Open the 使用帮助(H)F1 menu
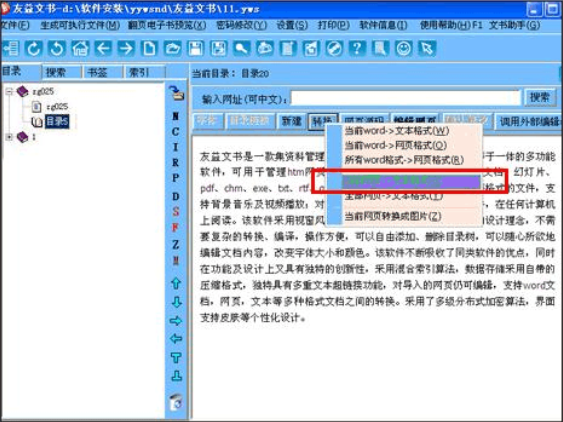This screenshot has width=563, height=422. pos(451,25)
